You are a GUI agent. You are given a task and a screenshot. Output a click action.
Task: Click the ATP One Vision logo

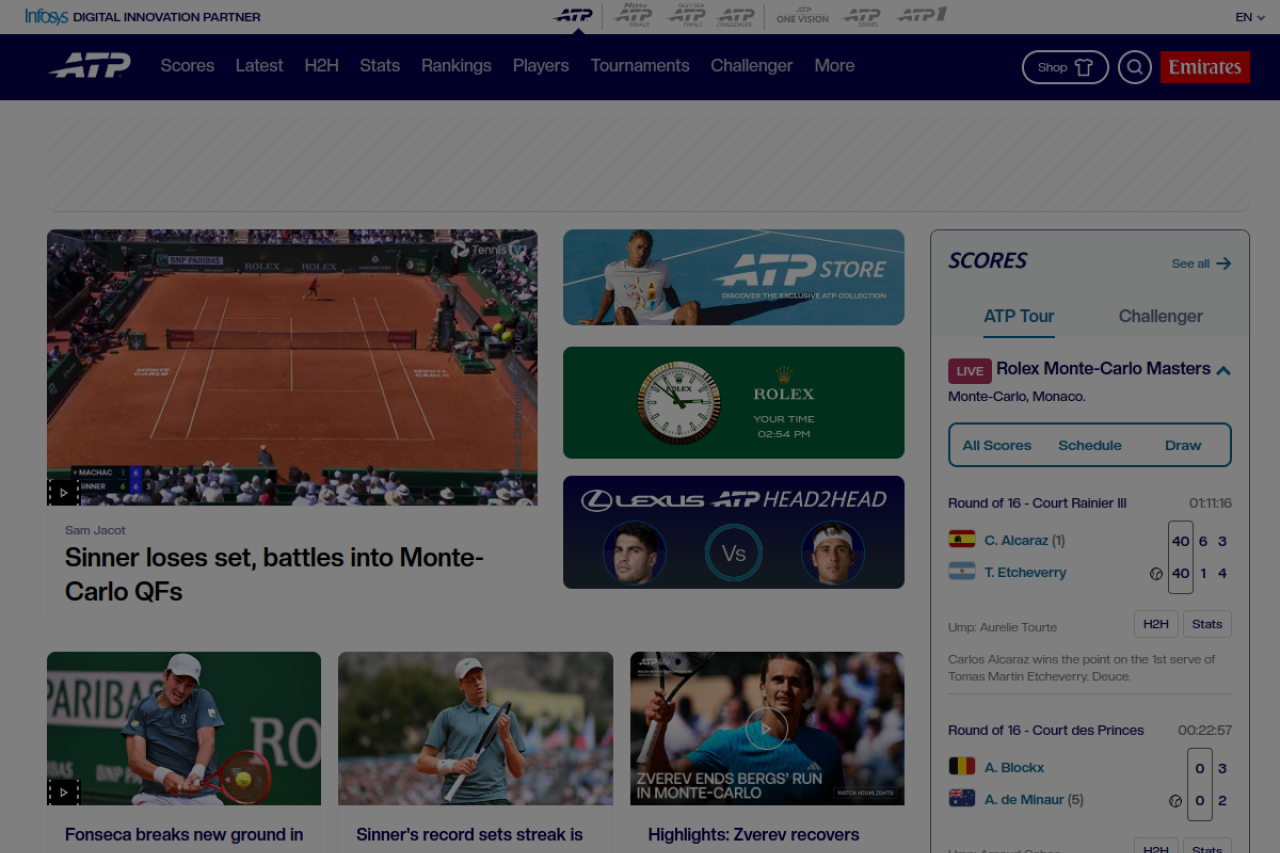[802, 15]
